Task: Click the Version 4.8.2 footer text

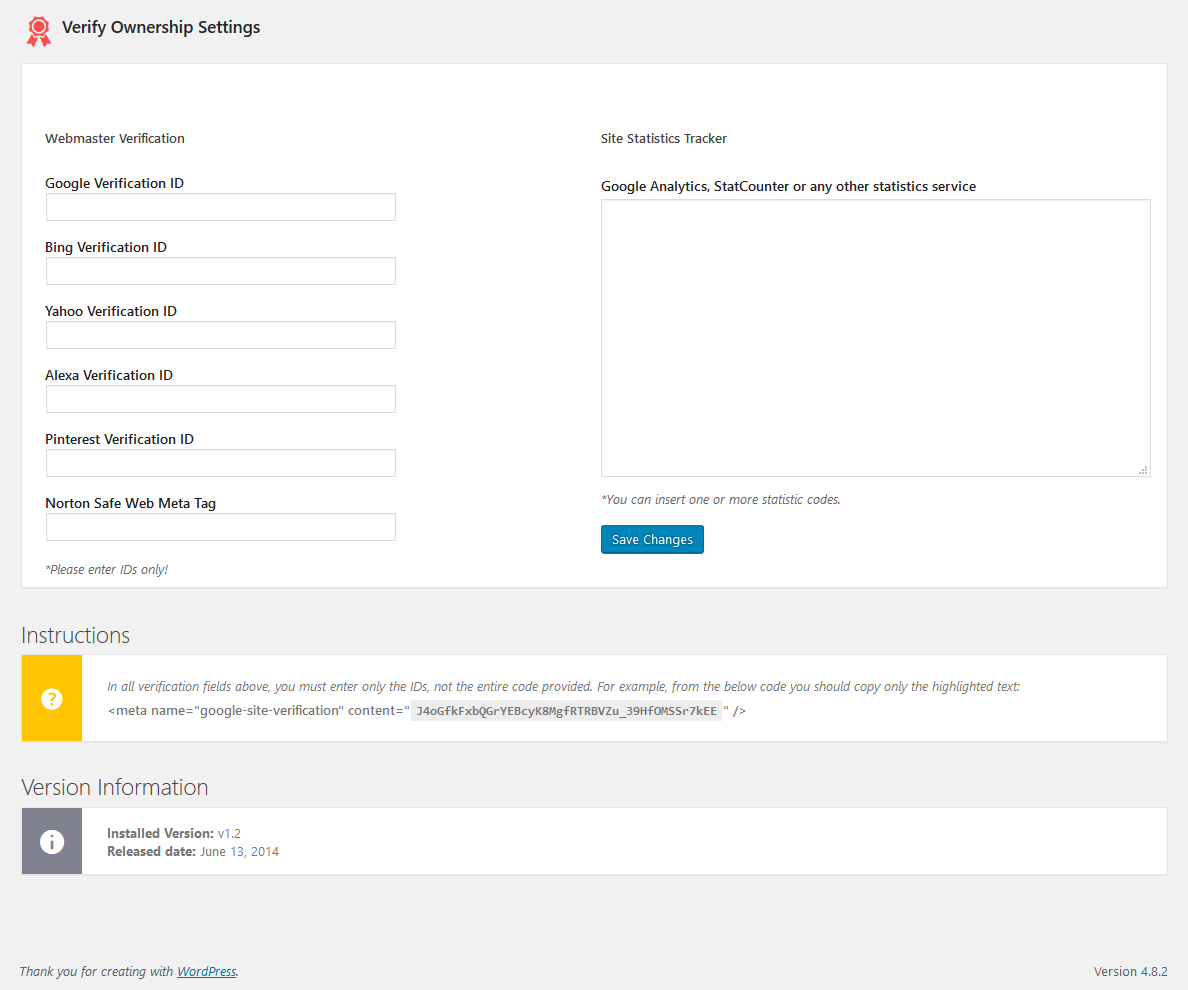Action: point(1130,971)
